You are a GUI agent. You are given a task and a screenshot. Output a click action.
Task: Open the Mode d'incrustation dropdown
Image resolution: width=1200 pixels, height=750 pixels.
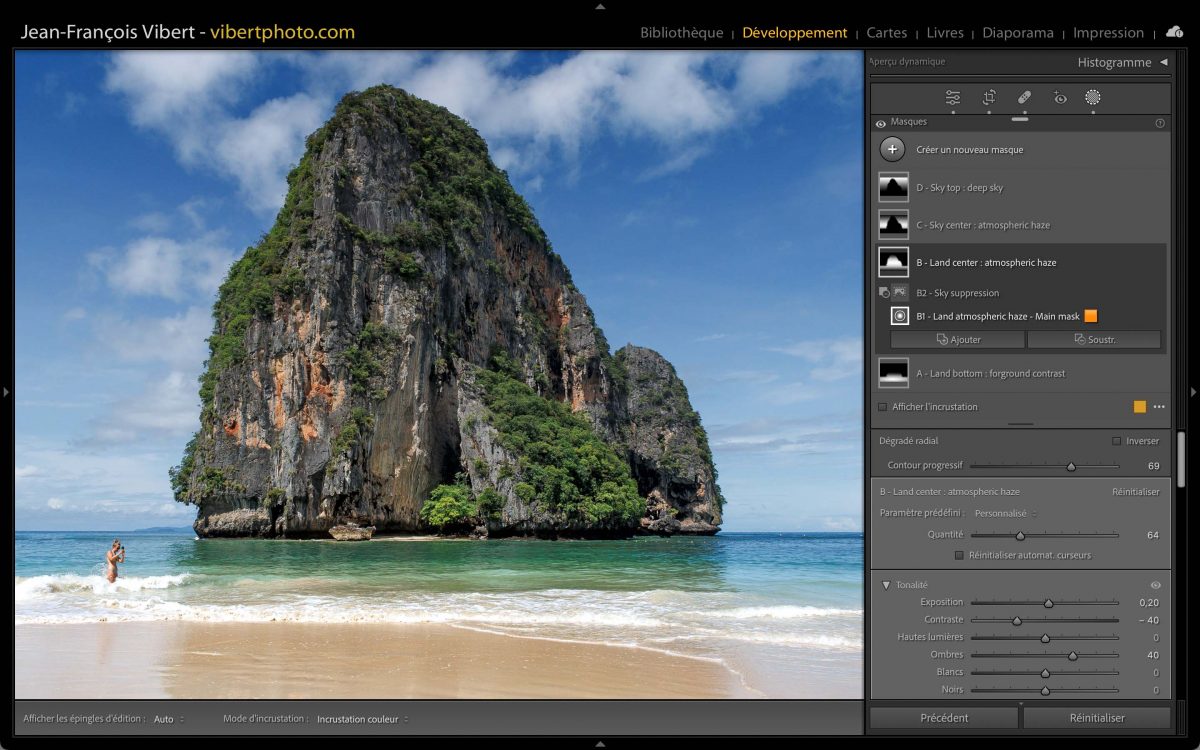(362, 719)
